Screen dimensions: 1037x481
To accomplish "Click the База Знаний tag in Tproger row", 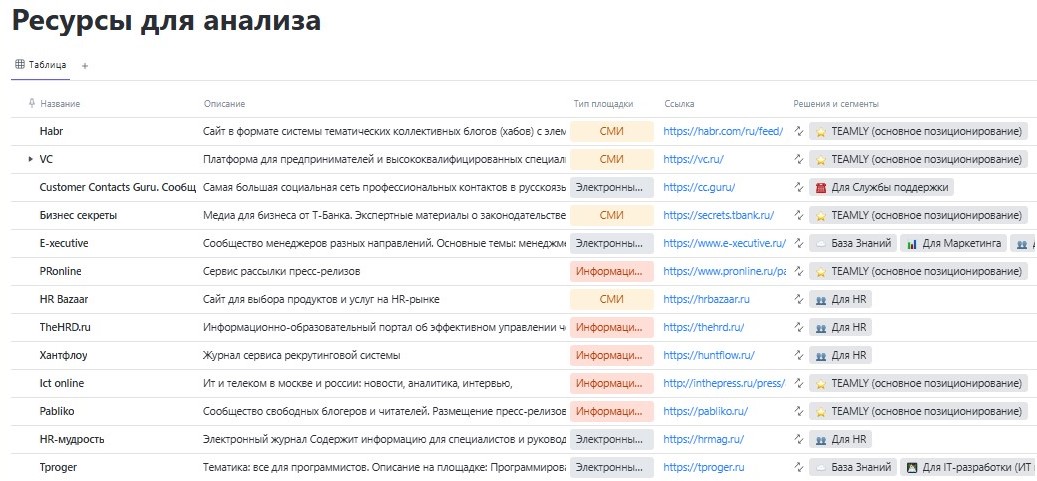I will coord(853,467).
